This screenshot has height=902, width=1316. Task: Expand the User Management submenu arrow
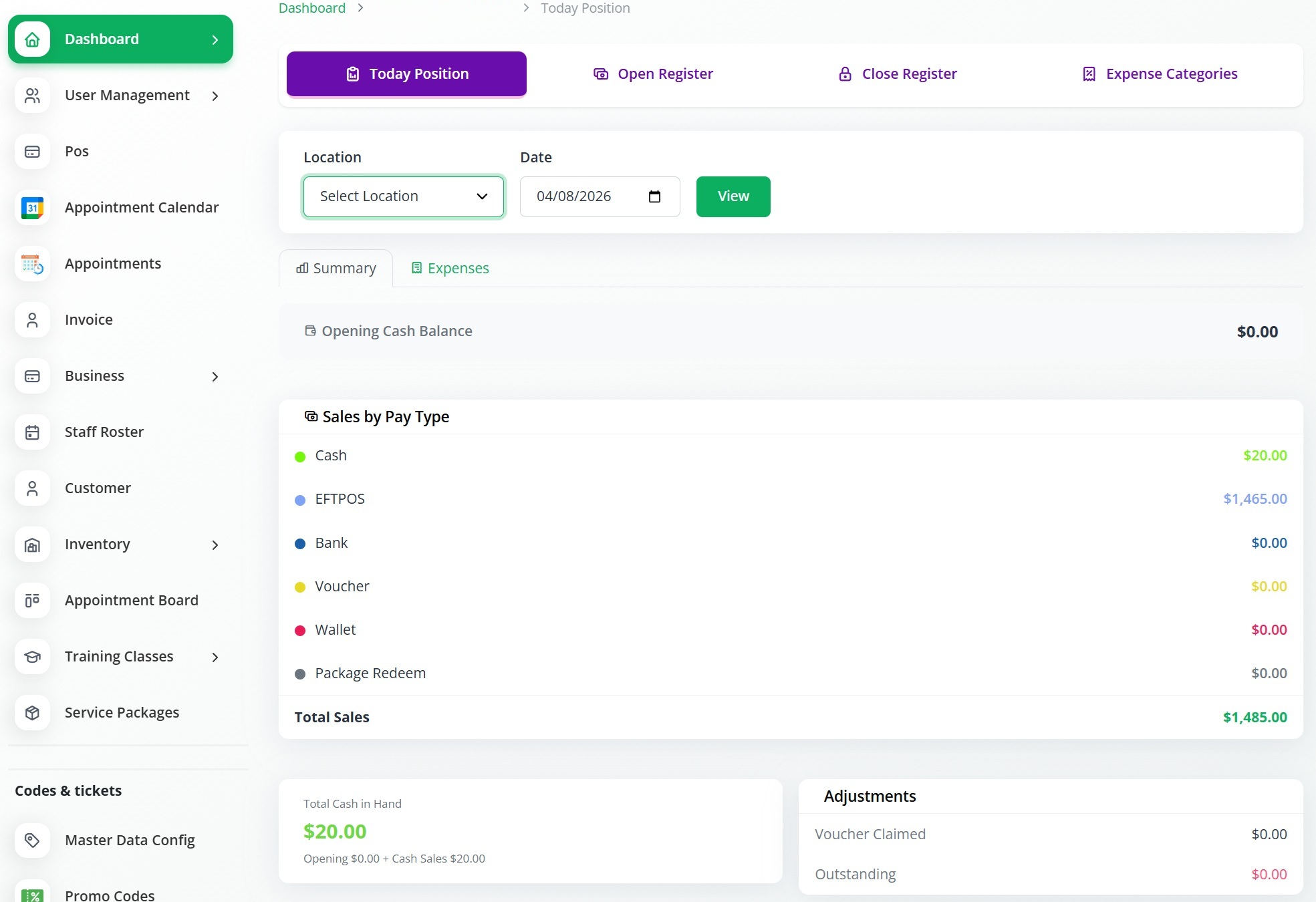[x=215, y=96]
